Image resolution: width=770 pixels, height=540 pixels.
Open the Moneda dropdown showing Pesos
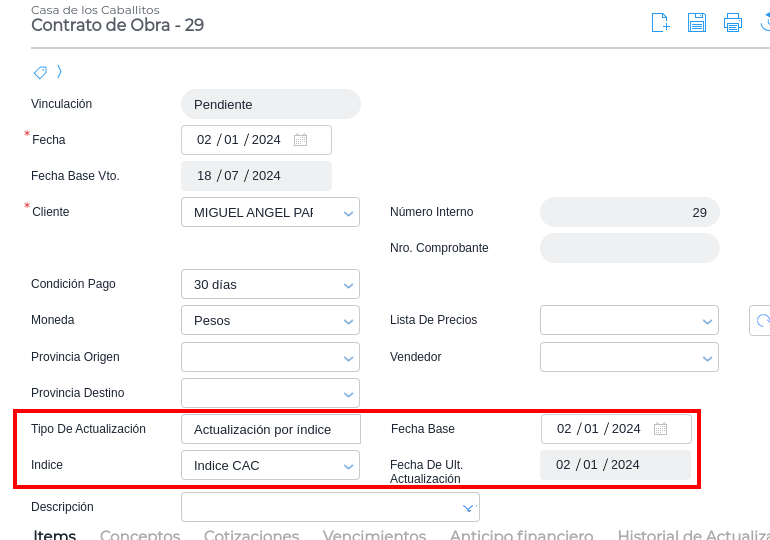(348, 322)
